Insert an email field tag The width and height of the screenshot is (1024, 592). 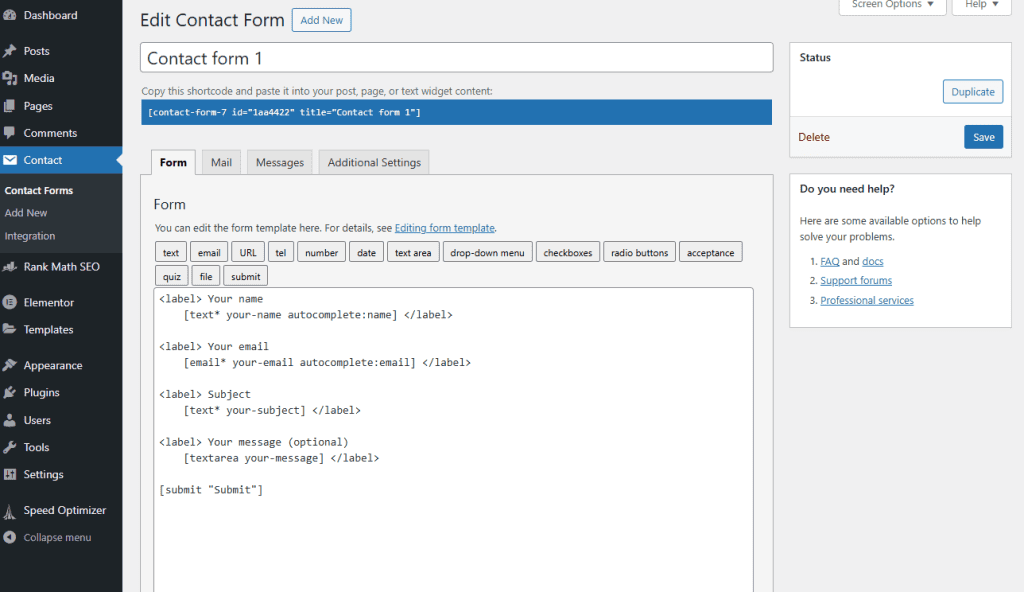click(209, 252)
